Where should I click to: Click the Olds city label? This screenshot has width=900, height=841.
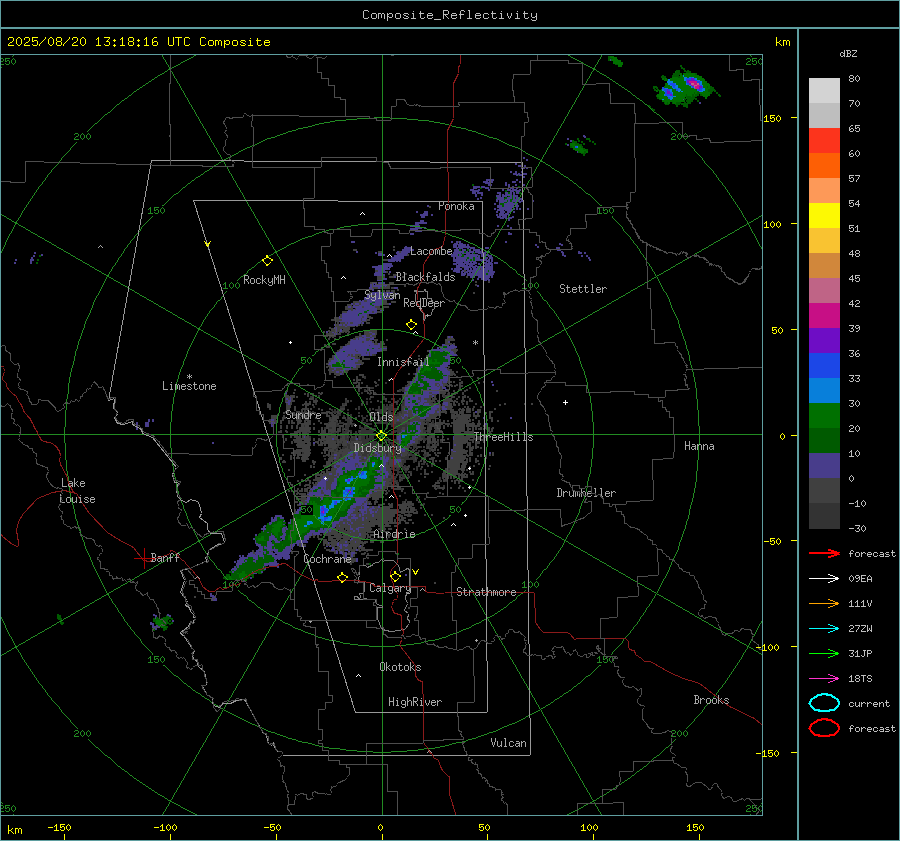pyautogui.click(x=381, y=417)
